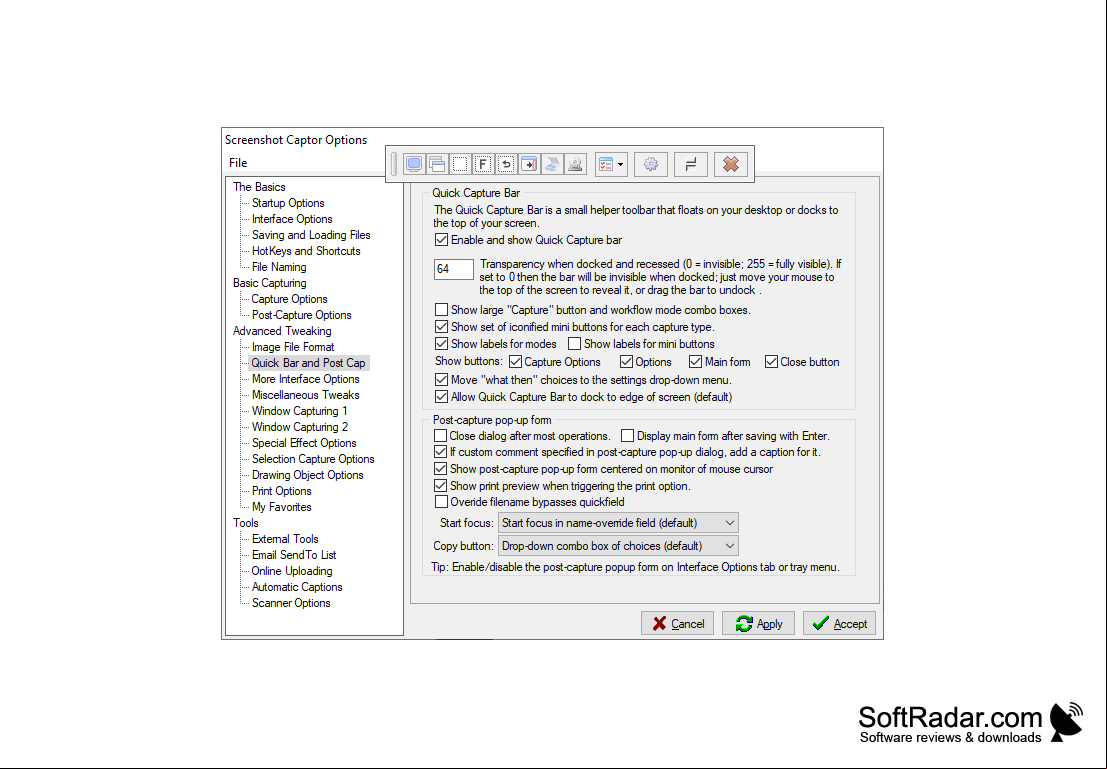Screen dimensions: 1107x769
Task: Select the region capture icon
Action: pyautogui.click(x=460, y=165)
